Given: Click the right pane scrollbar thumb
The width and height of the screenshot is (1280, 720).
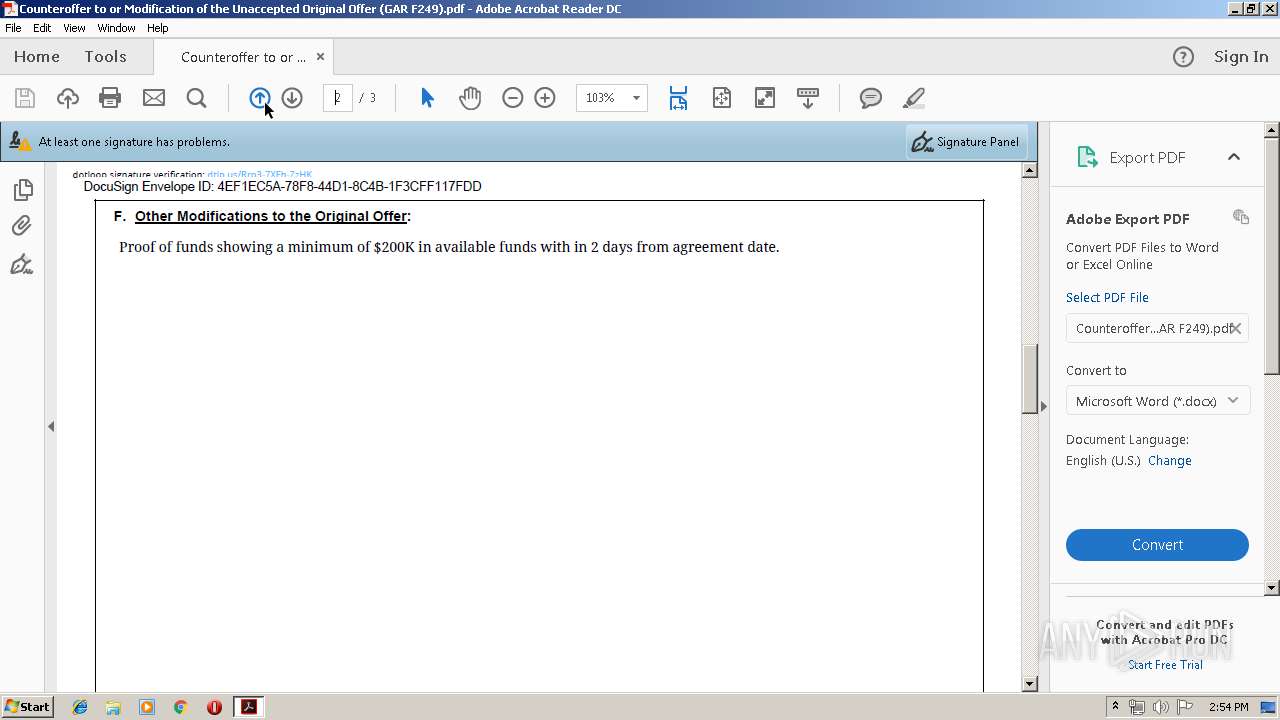Looking at the screenshot, I should coord(1272,255).
